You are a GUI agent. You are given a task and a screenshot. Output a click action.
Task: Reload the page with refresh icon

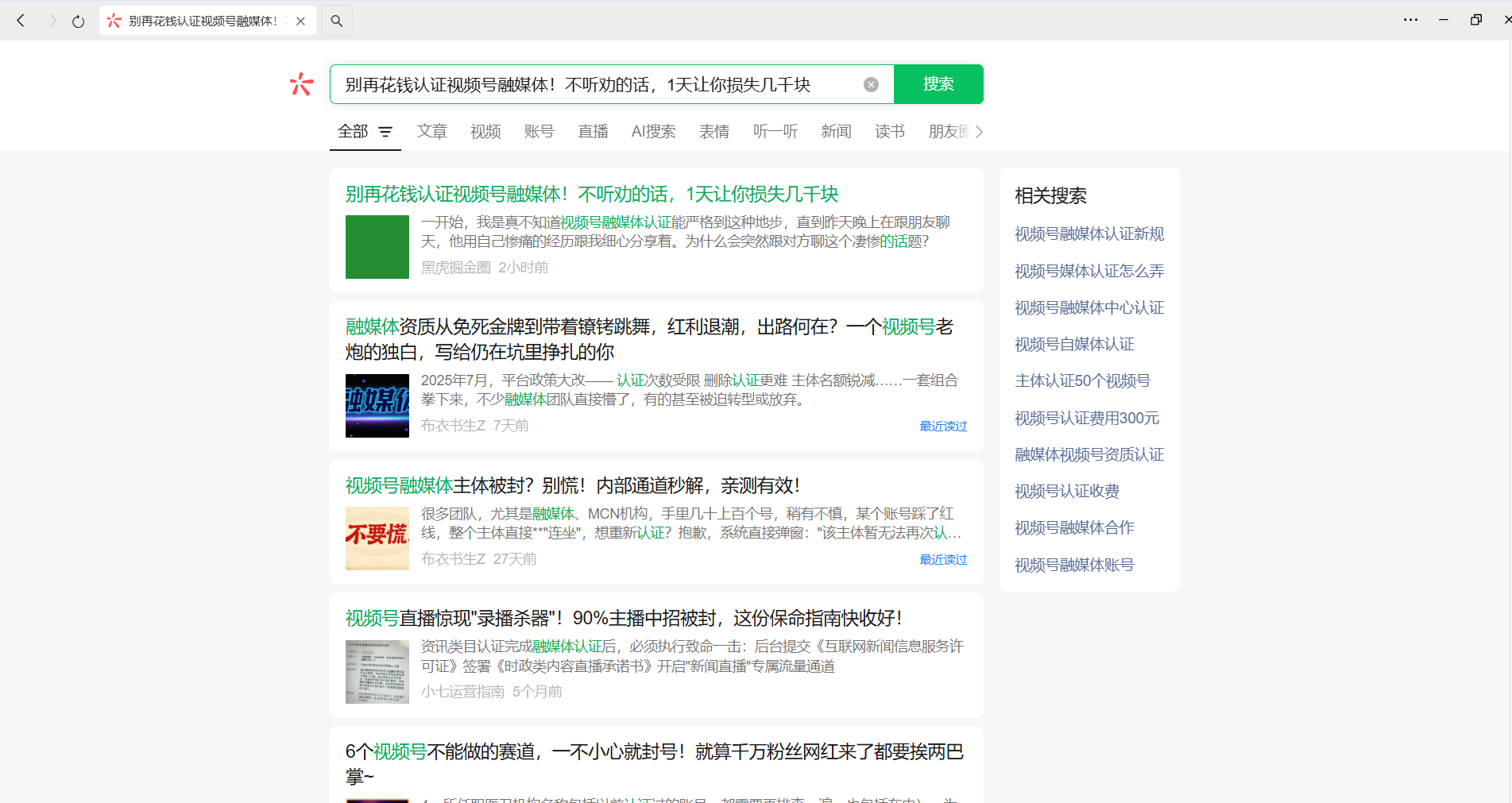coord(78,21)
